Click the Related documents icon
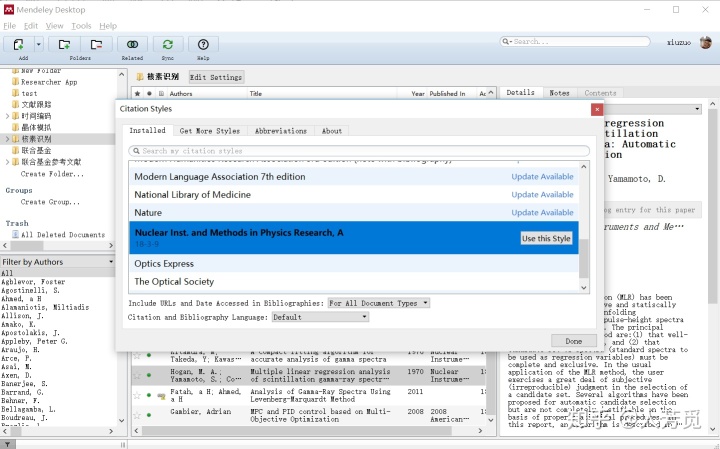This screenshot has height=449, width=720. (x=132, y=45)
